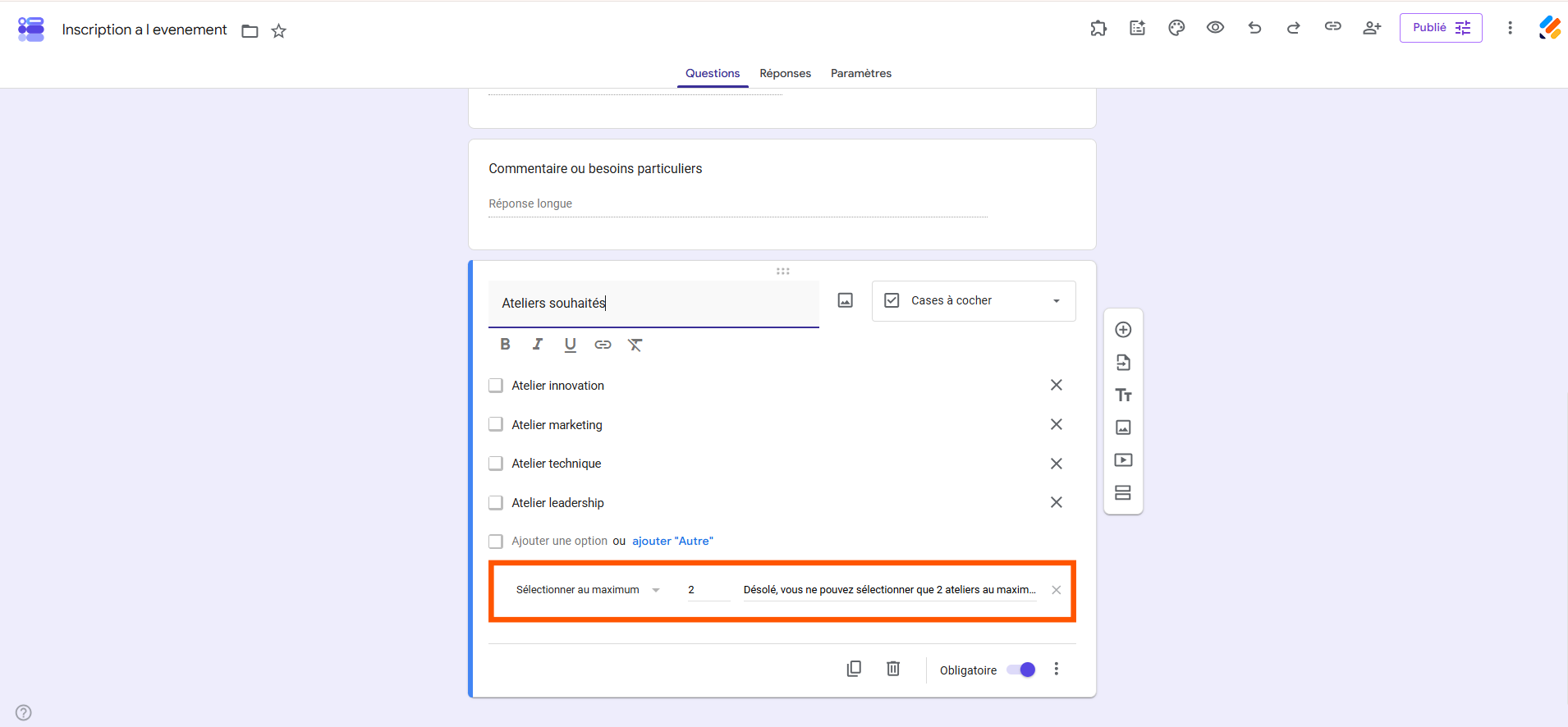The height and width of the screenshot is (727, 1568).
Task: Add video from side toolbar
Action: point(1124,460)
